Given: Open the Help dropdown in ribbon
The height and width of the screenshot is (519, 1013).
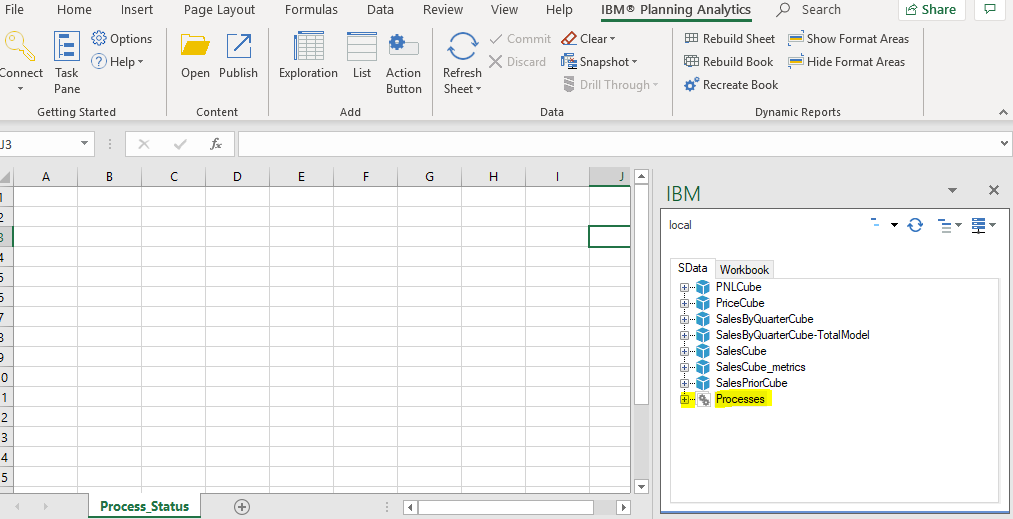Looking at the screenshot, I should pyautogui.click(x=118, y=62).
